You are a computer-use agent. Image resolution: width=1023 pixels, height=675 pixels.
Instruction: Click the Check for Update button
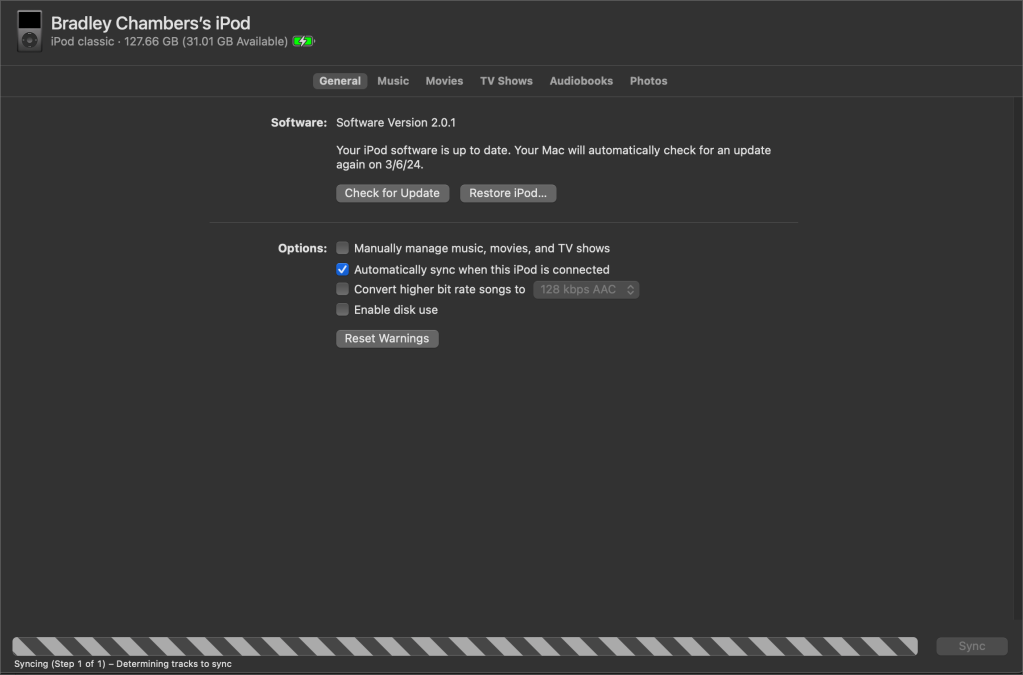tap(392, 193)
